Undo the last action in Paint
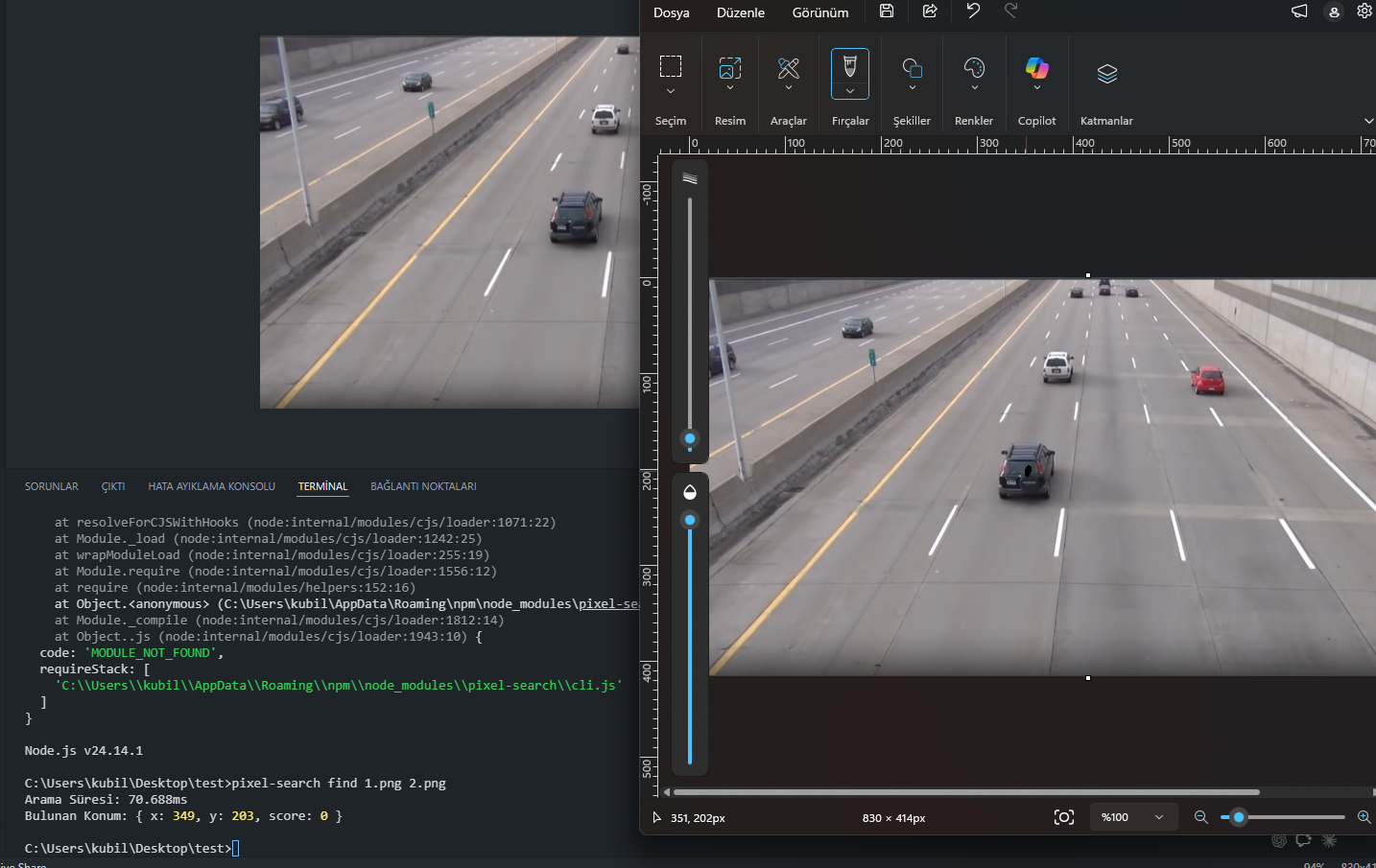Screen dimensions: 1376x868 (973, 11)
